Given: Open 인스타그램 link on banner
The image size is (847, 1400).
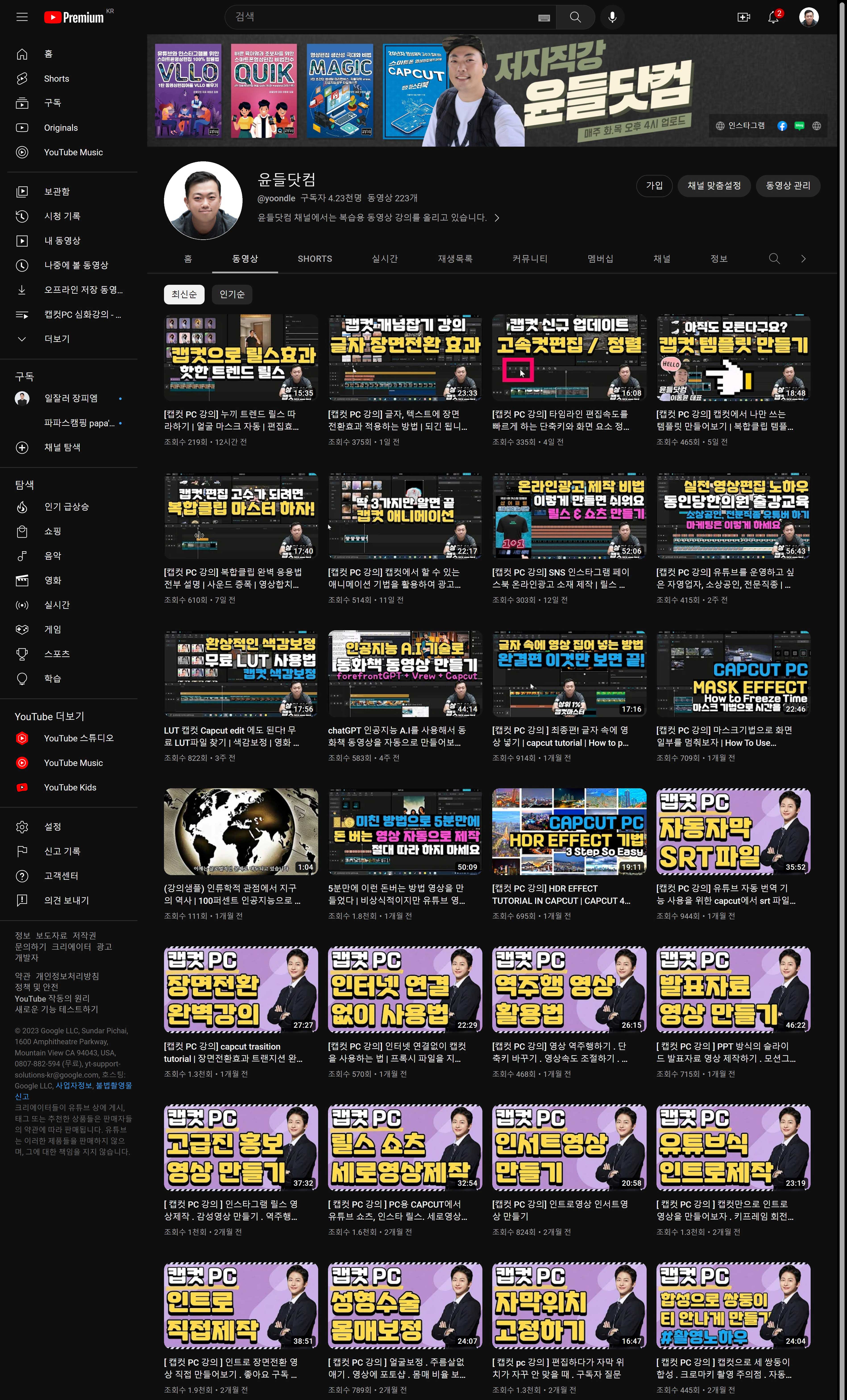Looking at the screenshot, I should coord(740,126).
